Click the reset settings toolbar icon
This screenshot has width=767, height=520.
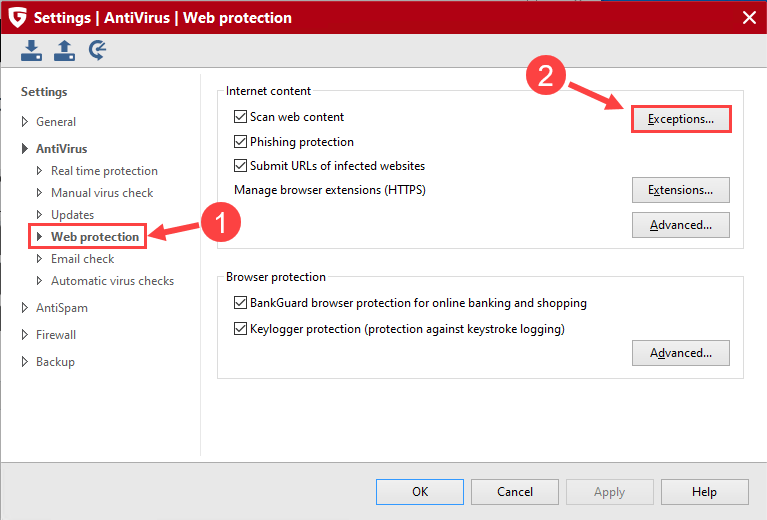coord(98,51)
